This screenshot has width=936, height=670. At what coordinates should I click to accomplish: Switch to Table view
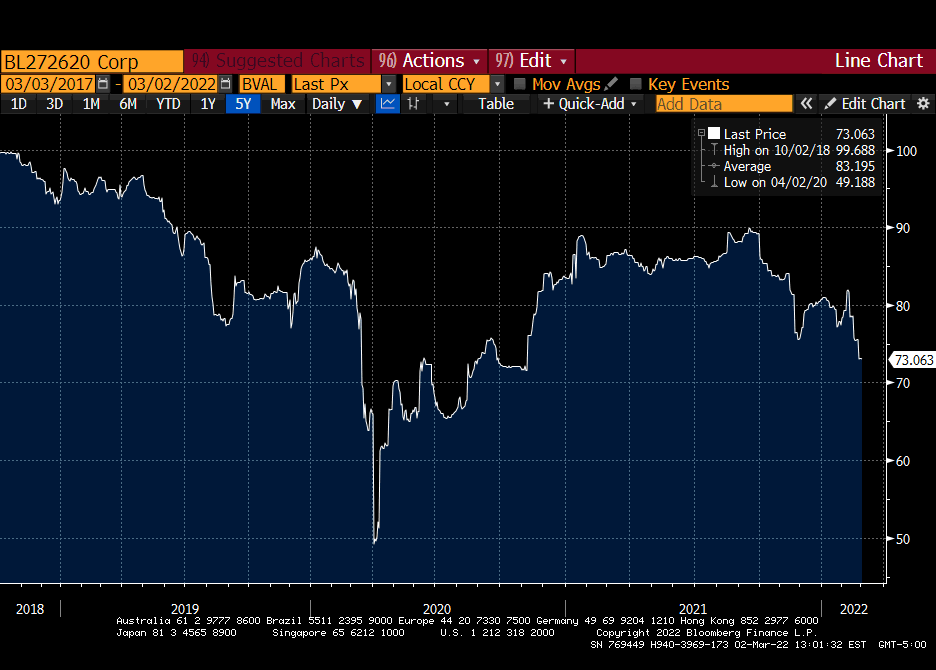pos(495,104)
